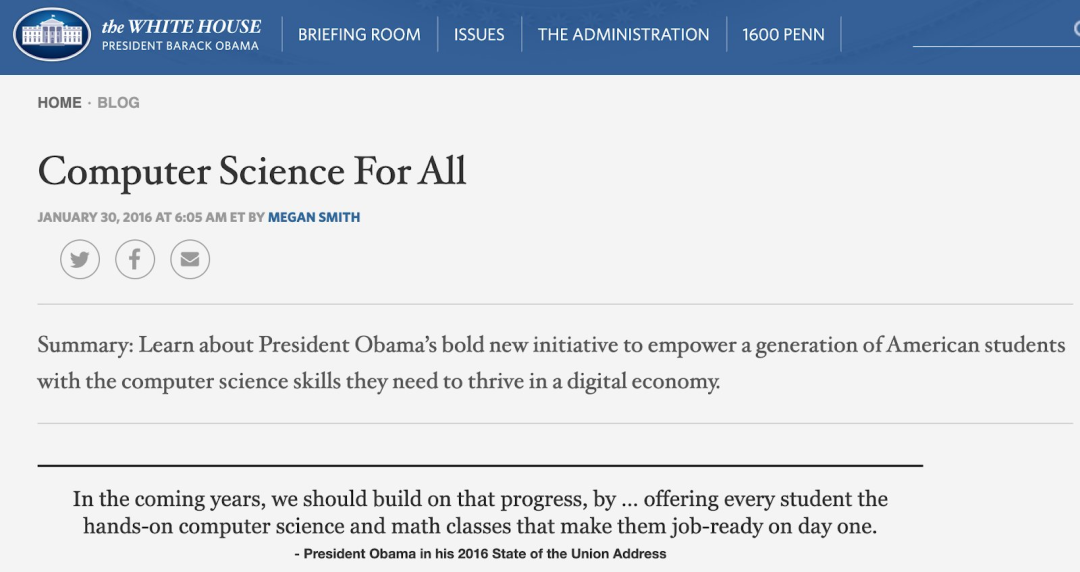Click the President Obama quote attribution line
The height and width of the screenshot is (572, 1080).
(480, 553)
